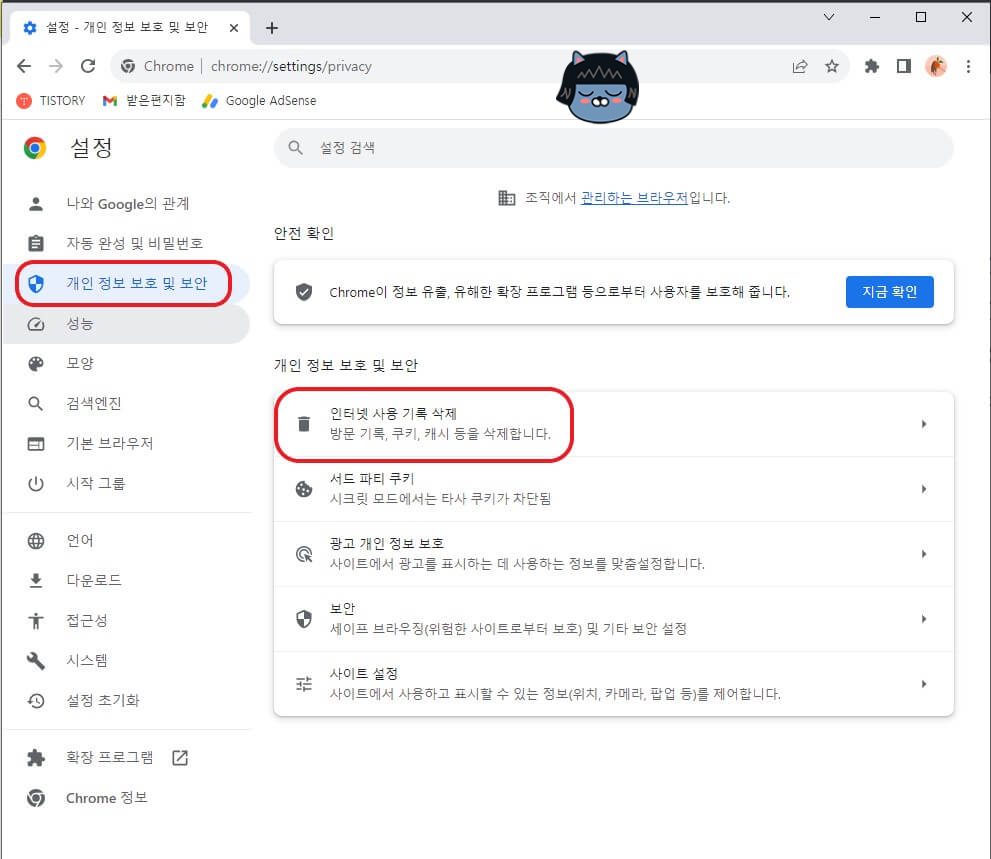Click the share icon next to the address bar

800,66
